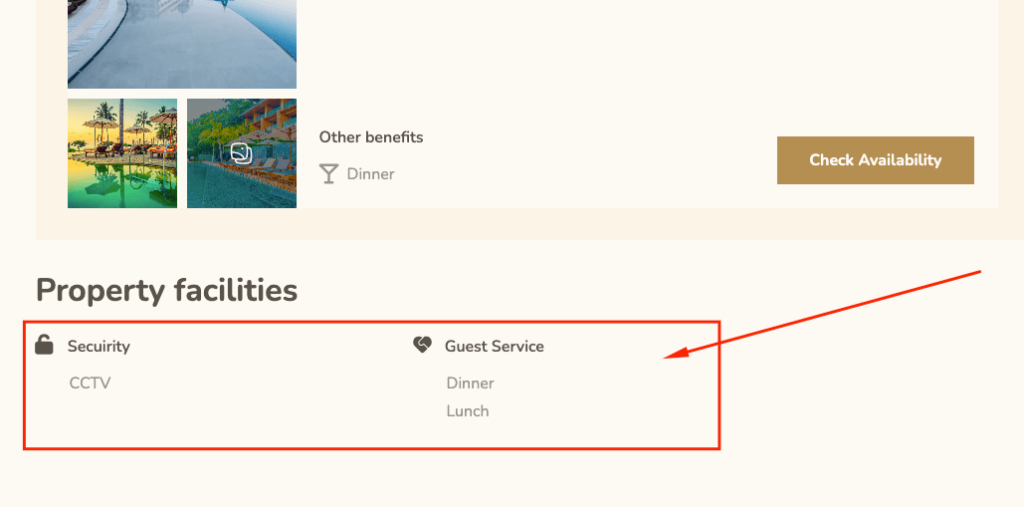The image size is (1024, 507).
Task: Select the Secuirity facility heading
Action: click(x=99, y=346)
